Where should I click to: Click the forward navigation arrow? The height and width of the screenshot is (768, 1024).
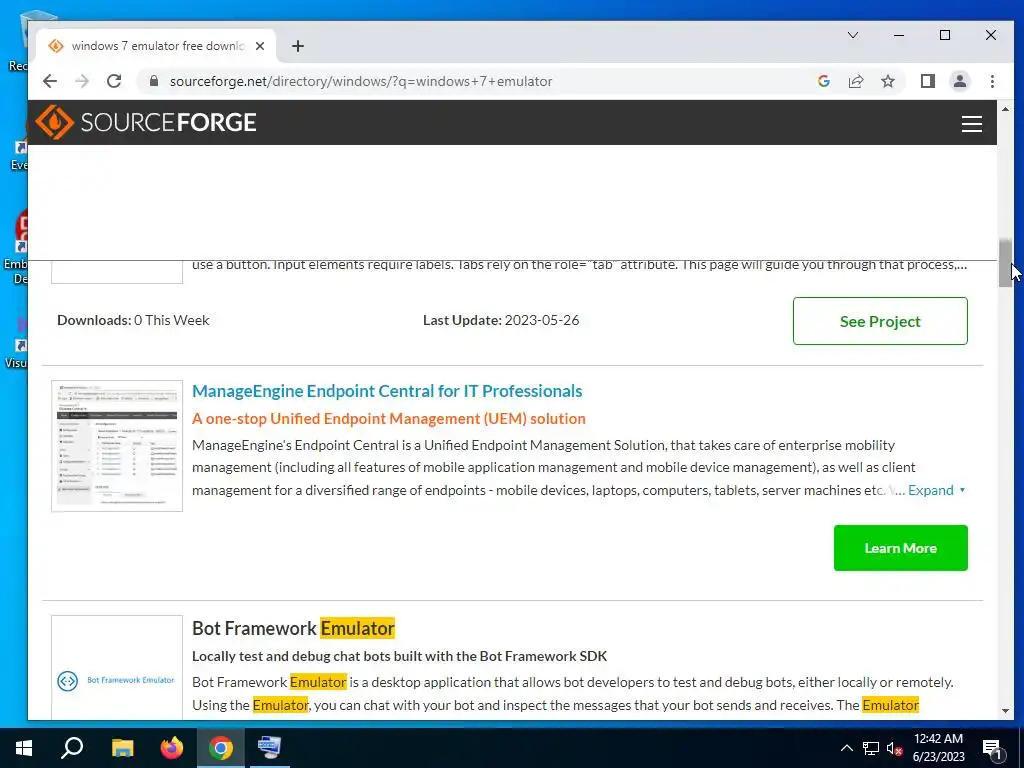click(82, 81)
